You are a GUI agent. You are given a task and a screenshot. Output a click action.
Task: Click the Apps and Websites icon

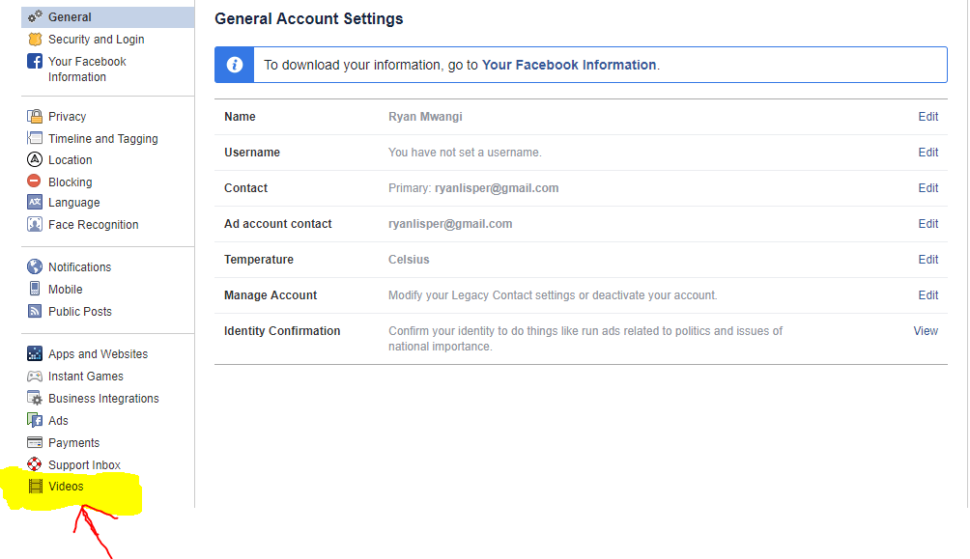[x=35, y=354]
